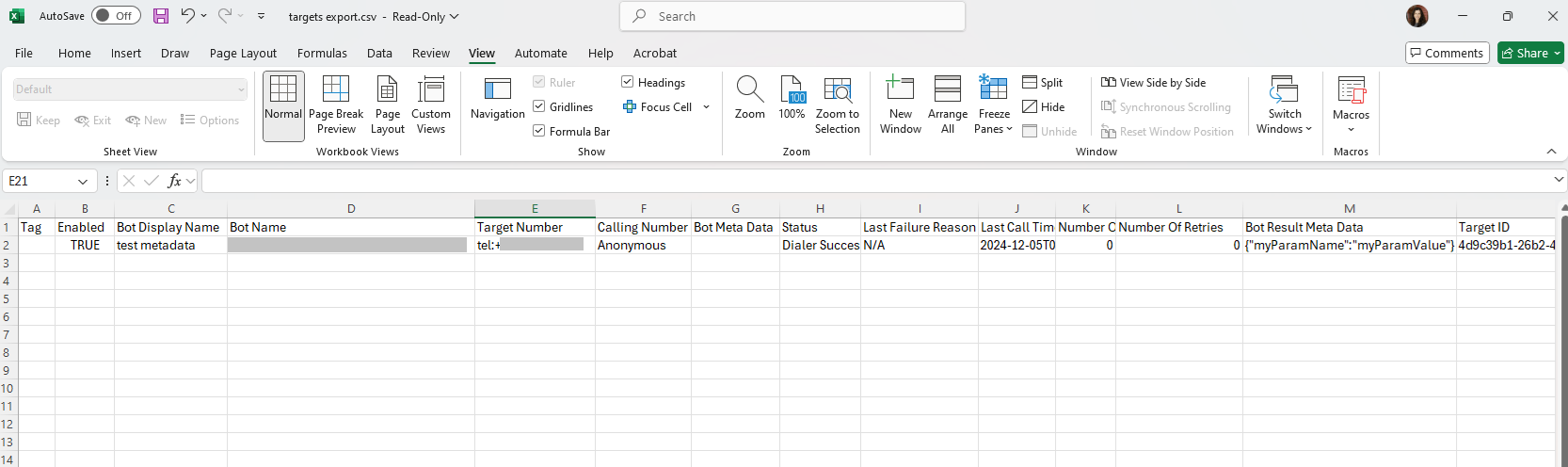
Task: Click the Hide window button
Action: point(1044,107)
